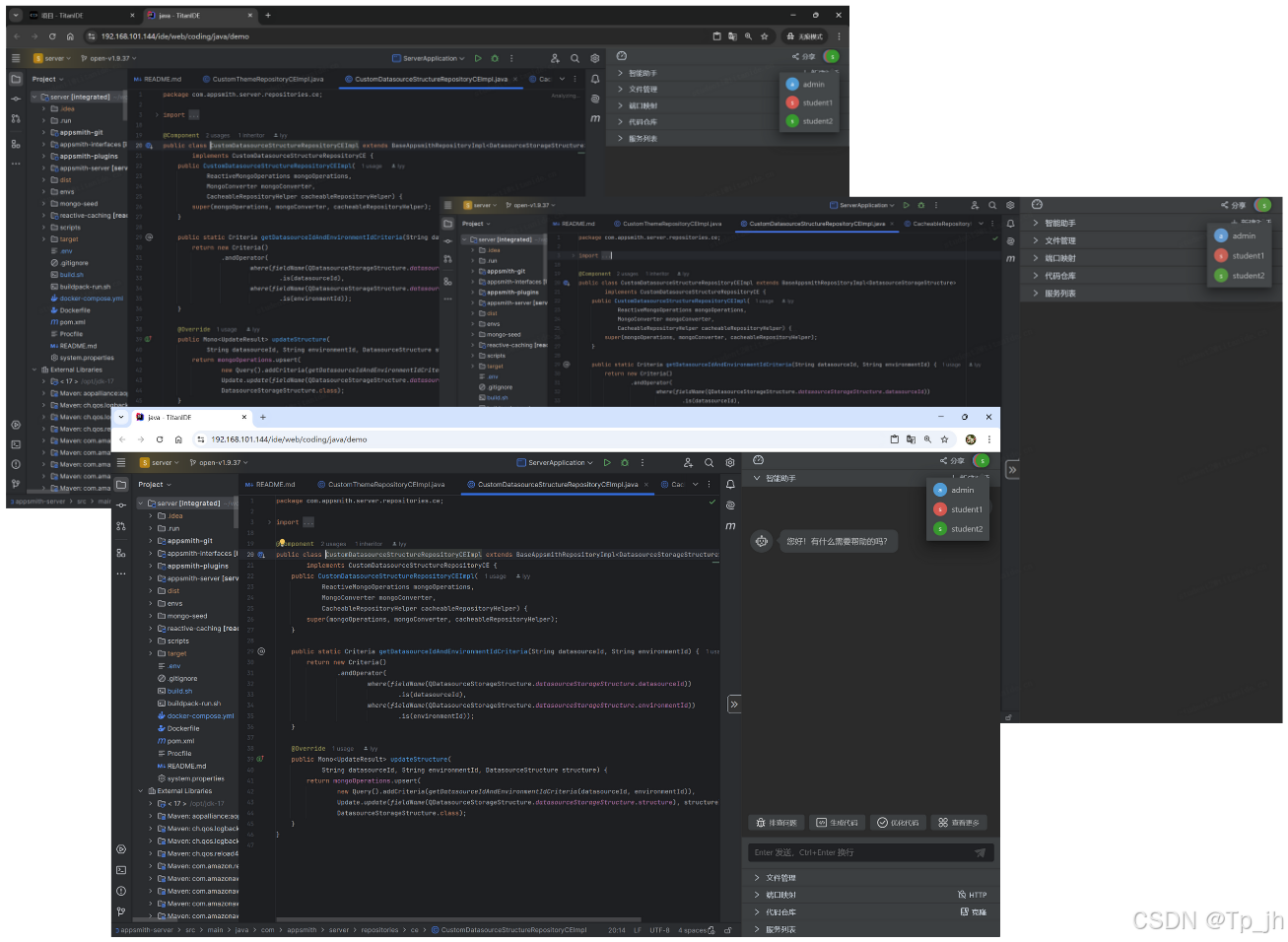Open the ServerApplication run configuration dropdown in front window
Viewport: 1288px width, 942px height.
tap(555, 462)
